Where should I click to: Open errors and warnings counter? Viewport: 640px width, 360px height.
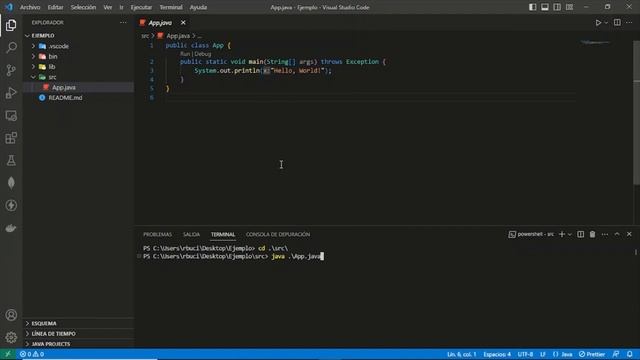[x=32, y=354]
